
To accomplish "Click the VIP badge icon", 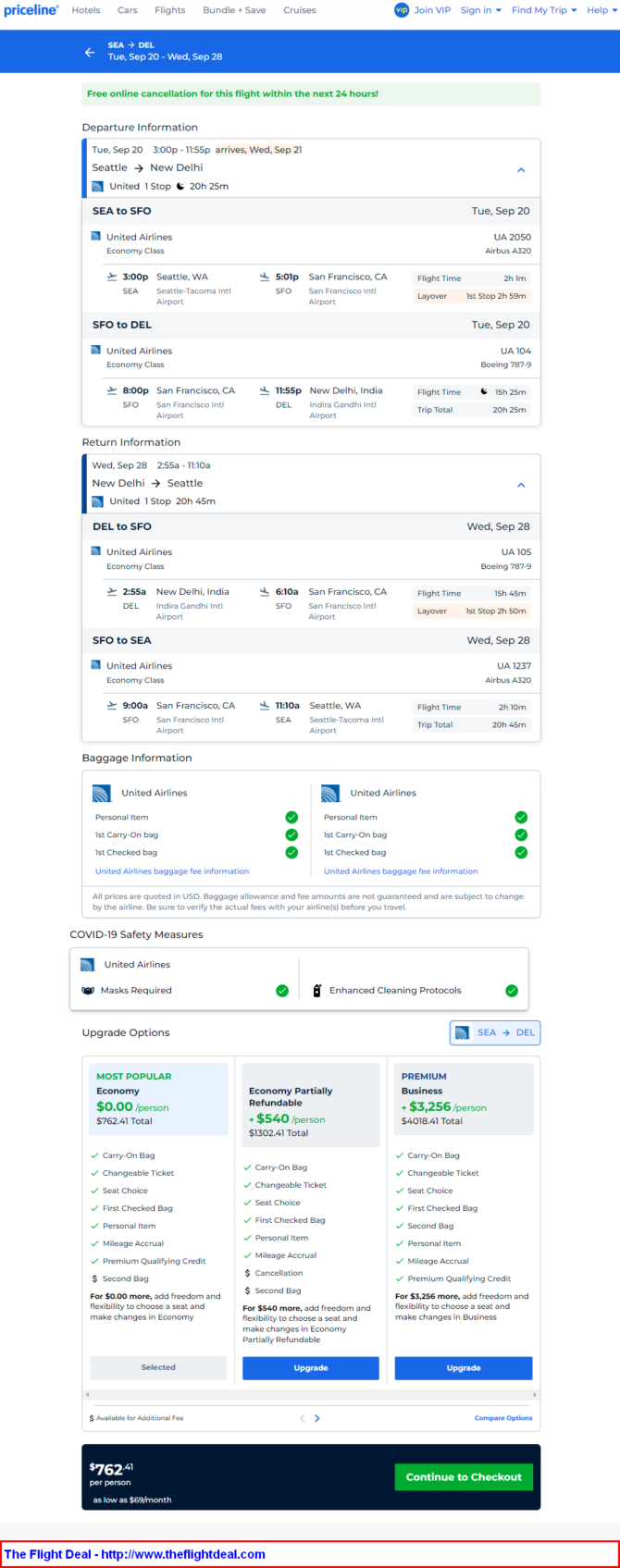I will 402,10.
